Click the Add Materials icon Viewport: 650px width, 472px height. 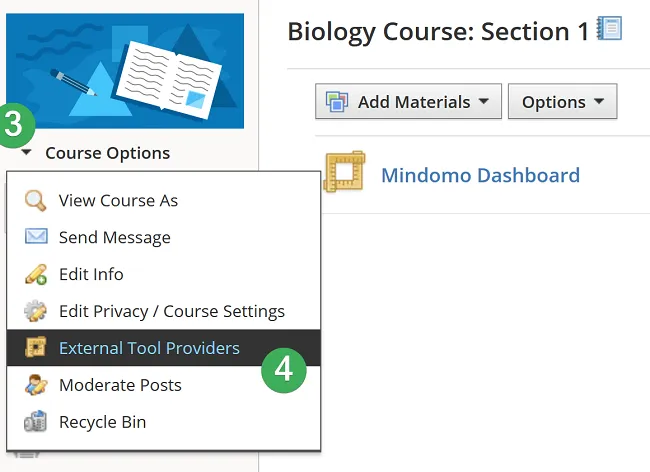click(338, 102)
